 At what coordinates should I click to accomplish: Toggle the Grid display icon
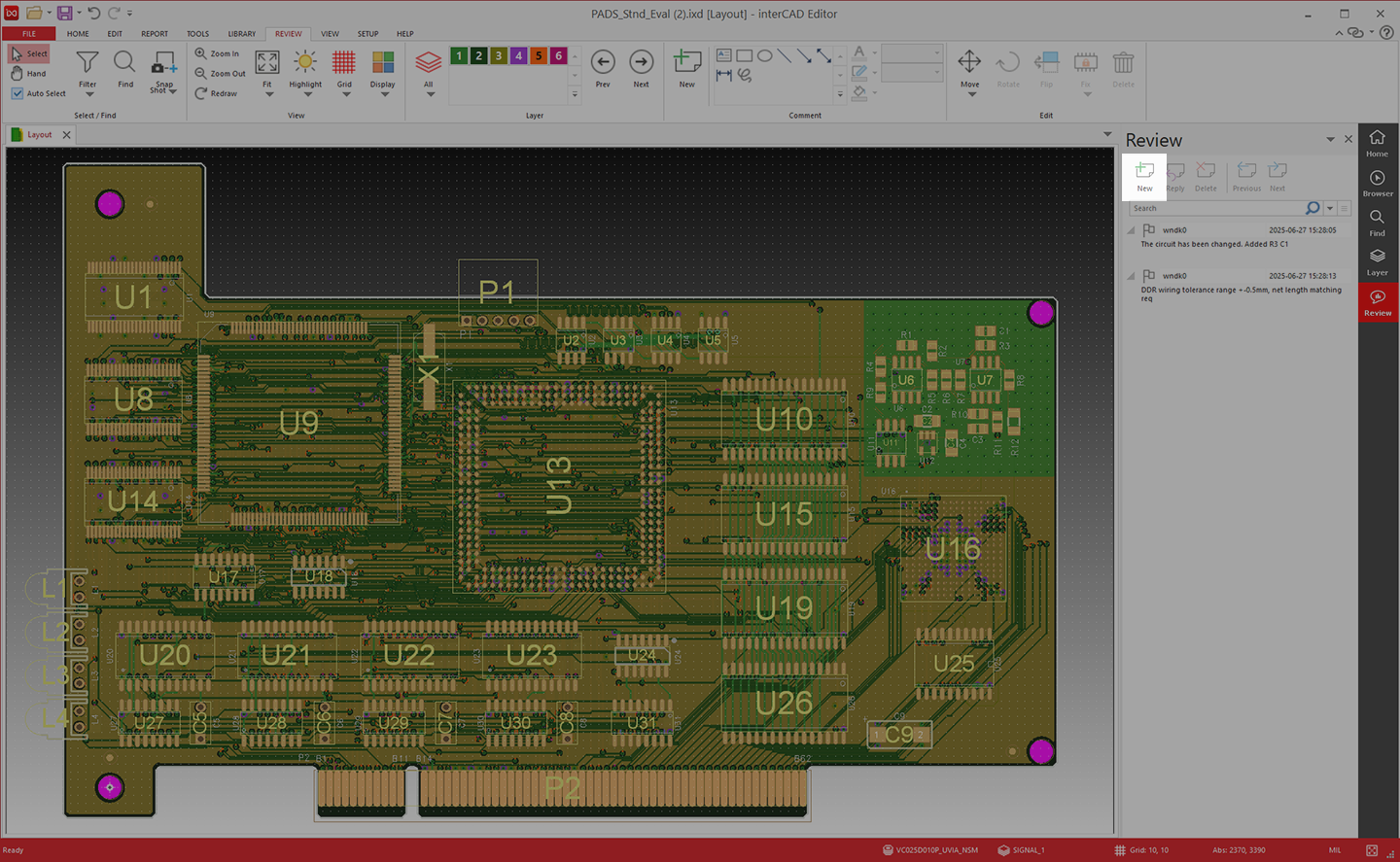[344, 64]
